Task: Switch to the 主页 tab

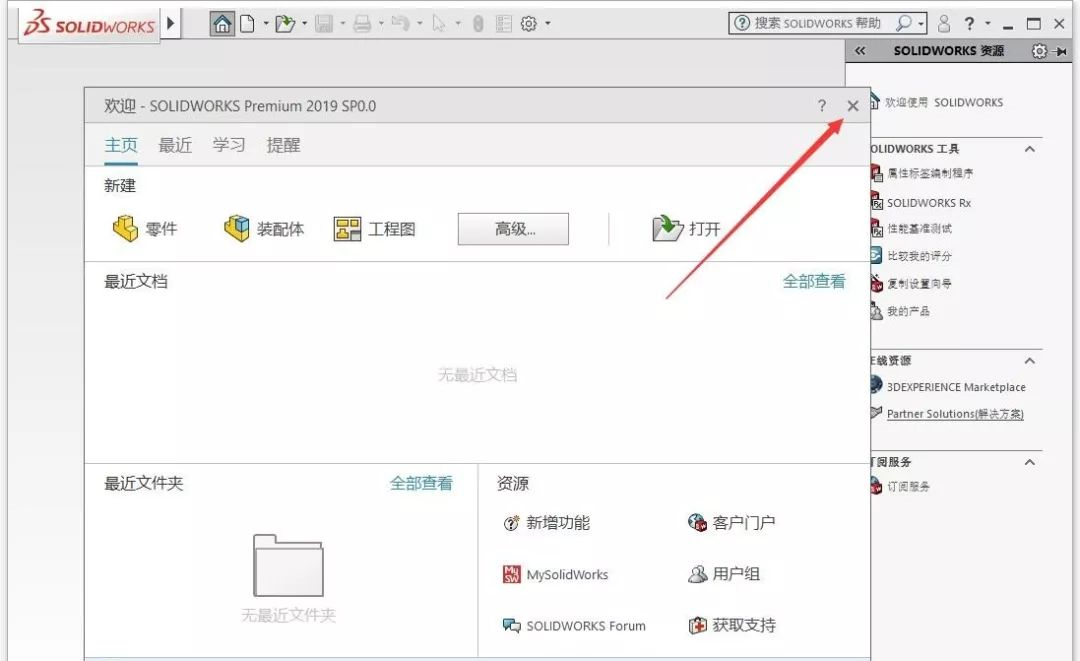Action: pyautogui.click(x=121, y=145)
